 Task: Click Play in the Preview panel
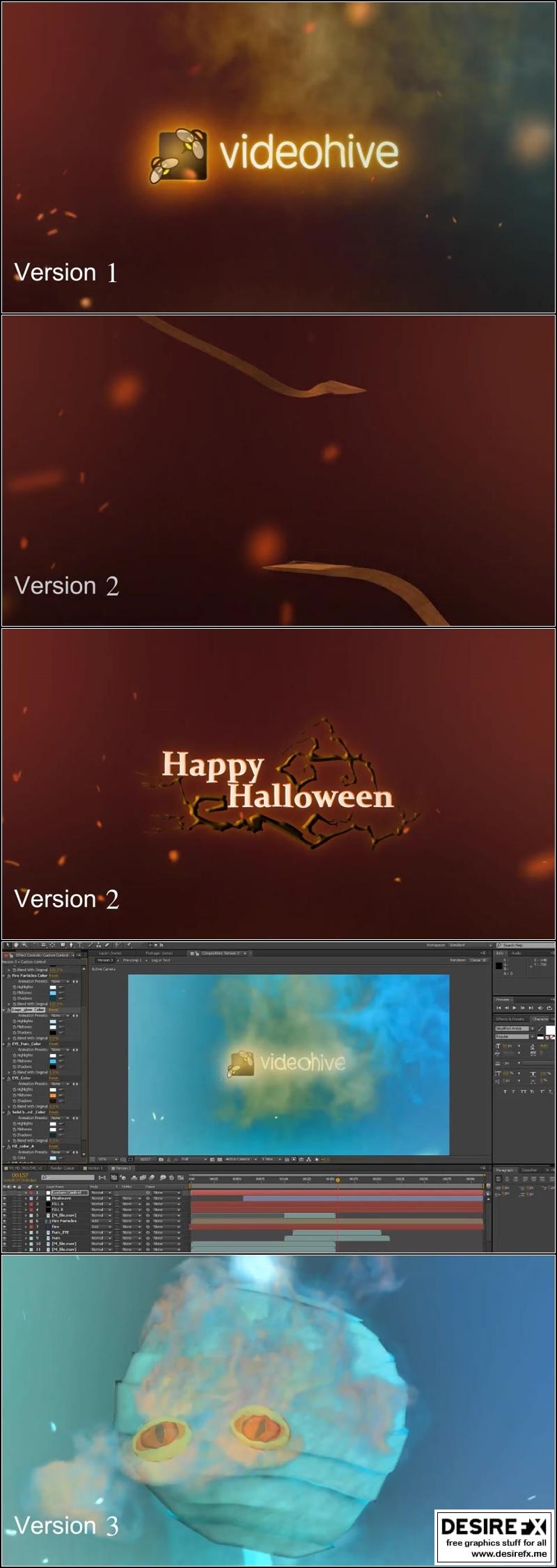pos(515,1008)
